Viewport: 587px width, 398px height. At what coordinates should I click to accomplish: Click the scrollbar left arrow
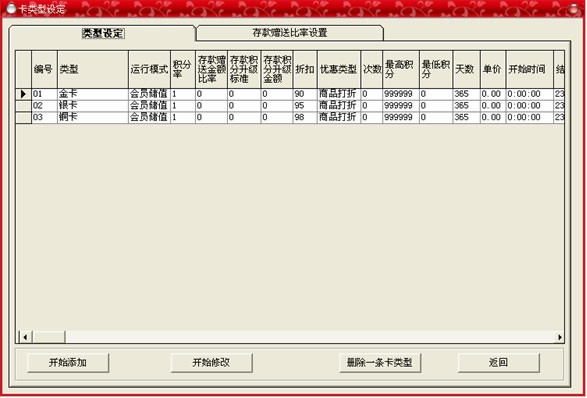(x=25, y=337)
